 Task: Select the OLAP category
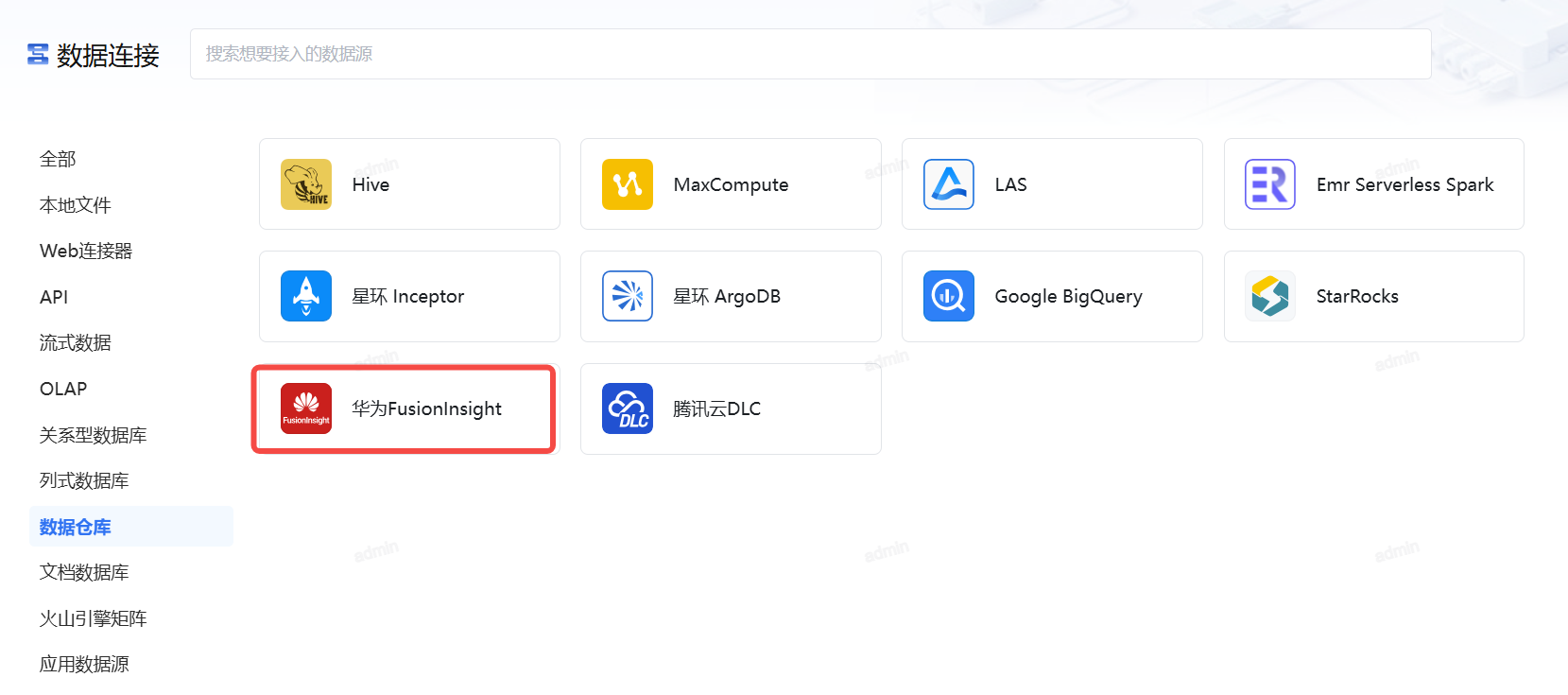(x=63, y=389)
